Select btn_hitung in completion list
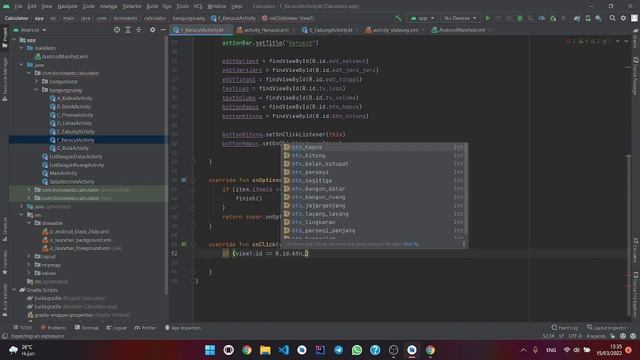 (x=374, y=156)
